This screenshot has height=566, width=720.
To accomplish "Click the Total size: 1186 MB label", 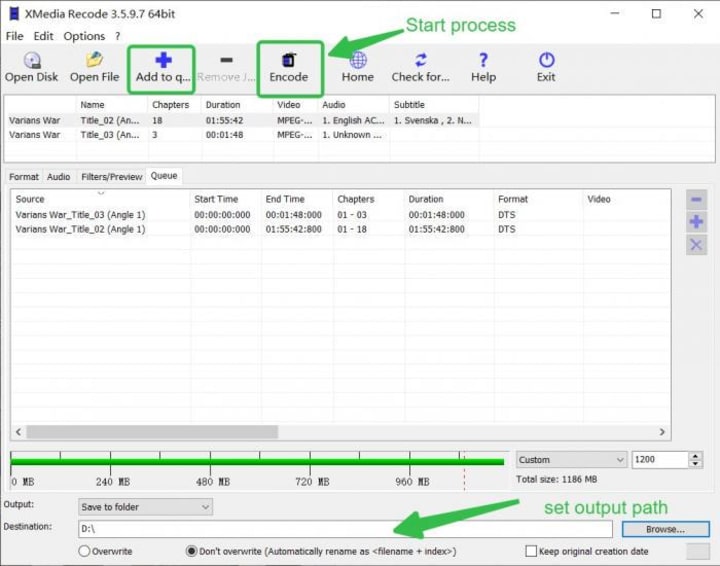I will [x=557, y=479].
